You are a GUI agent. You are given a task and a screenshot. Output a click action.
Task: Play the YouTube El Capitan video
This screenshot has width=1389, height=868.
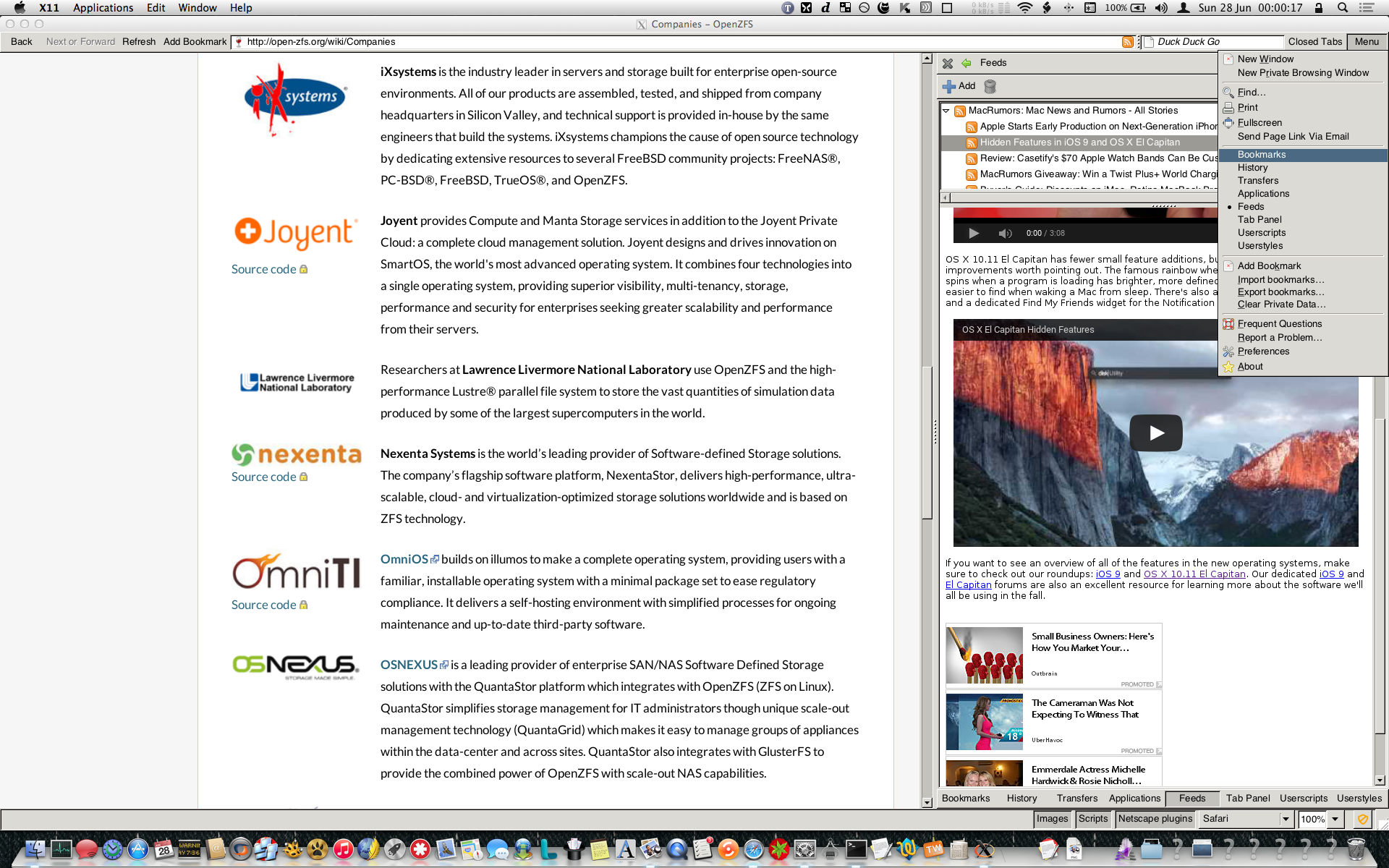[1155, 433]
